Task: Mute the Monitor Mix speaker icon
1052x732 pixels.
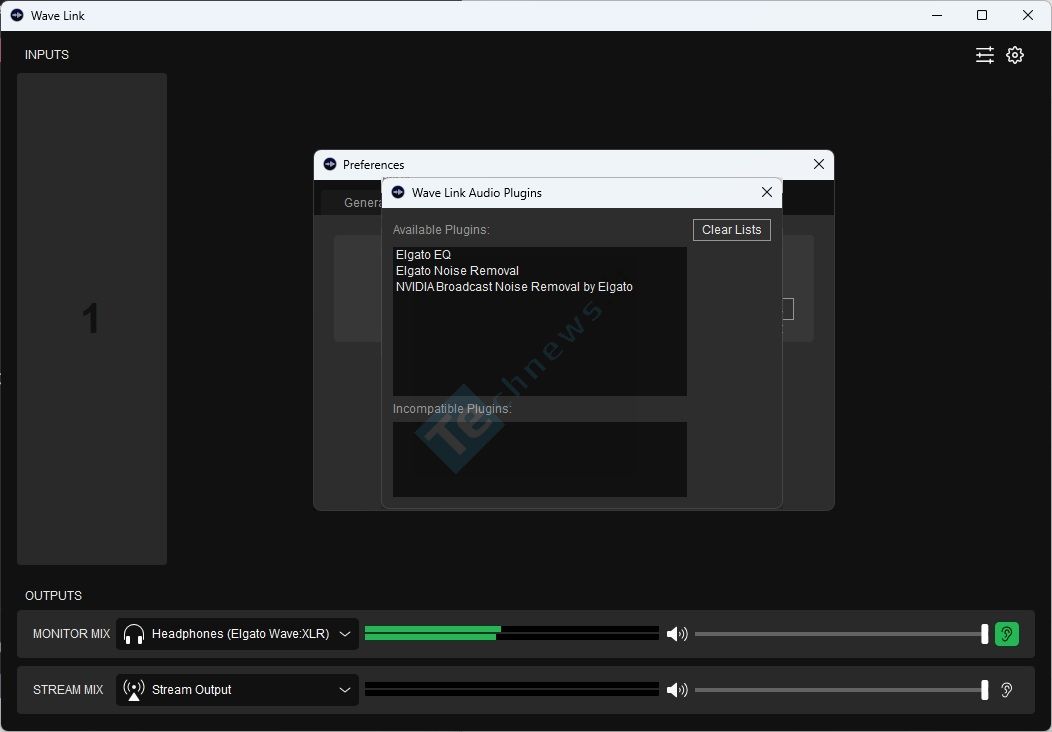Action: coord(676,634)
